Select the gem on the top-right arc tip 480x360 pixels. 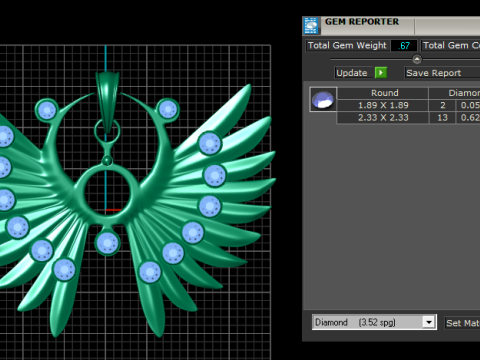click(x=168, y=109)
